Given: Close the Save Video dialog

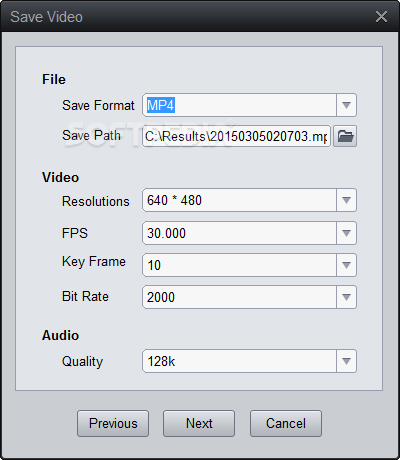Looking at the screenshot, I should (381, 17).
